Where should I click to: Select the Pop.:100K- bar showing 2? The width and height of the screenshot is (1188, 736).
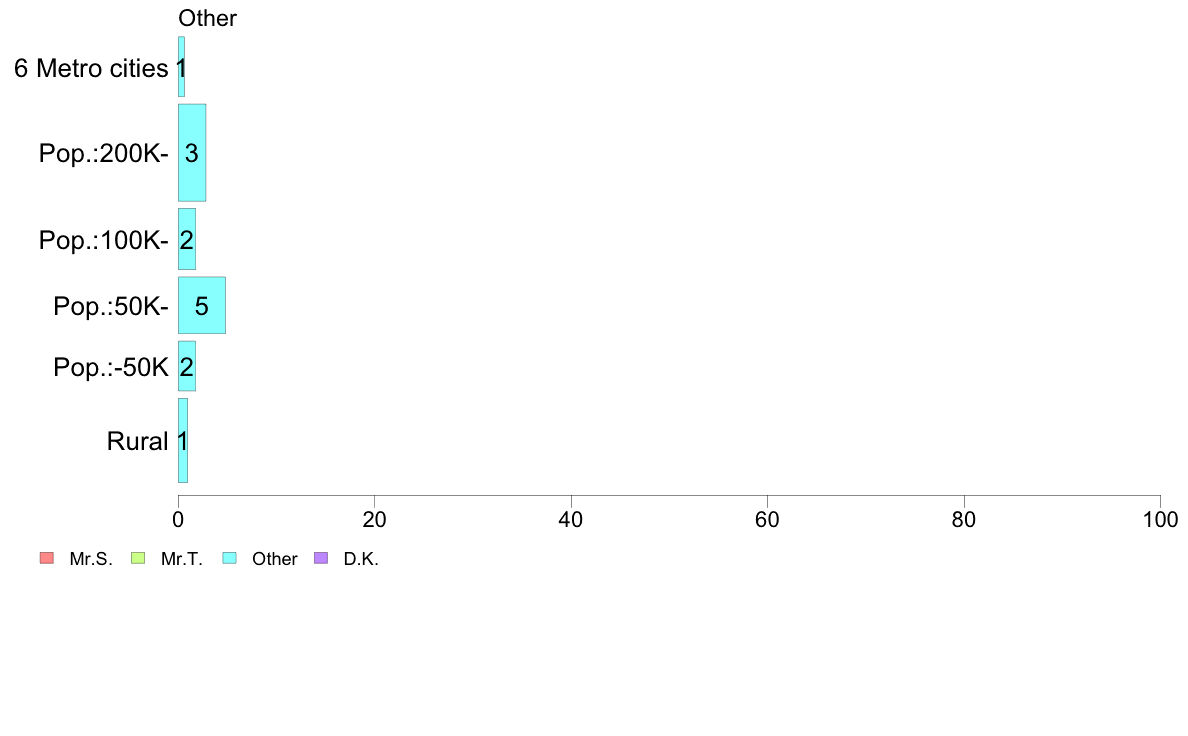tap(186, 240)
